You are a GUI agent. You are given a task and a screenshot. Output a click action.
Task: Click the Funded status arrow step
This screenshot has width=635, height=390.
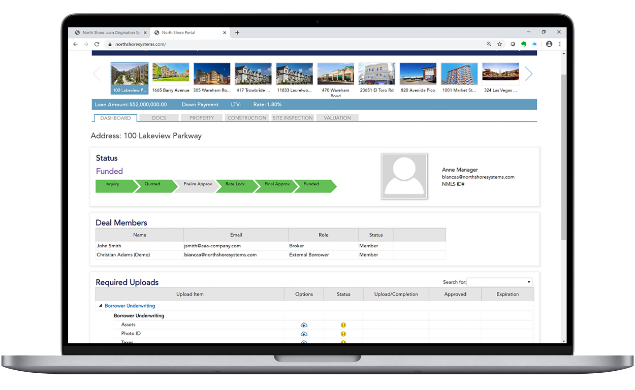click(x=315, y=186)
